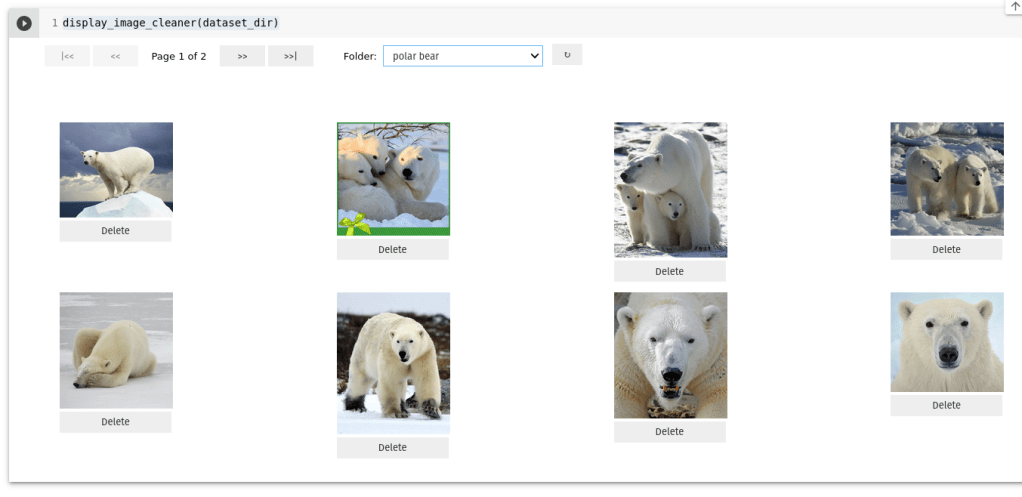This screenshot has height=497, width=1022.
Task: Select the green-bordered cuddling bears thumbnail
Action: pyautogui.click(x=393, y=179)
